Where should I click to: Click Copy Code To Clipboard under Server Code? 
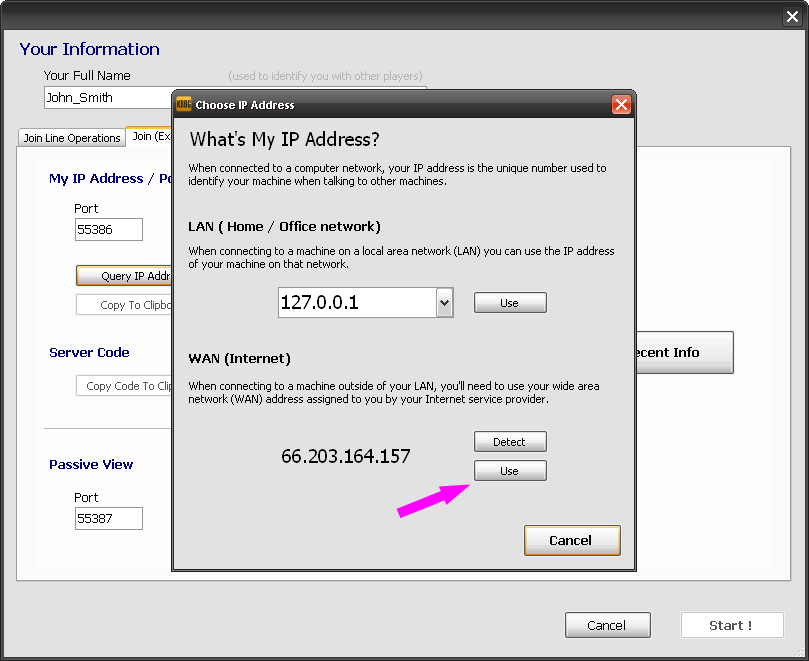[x=125, y=386]
